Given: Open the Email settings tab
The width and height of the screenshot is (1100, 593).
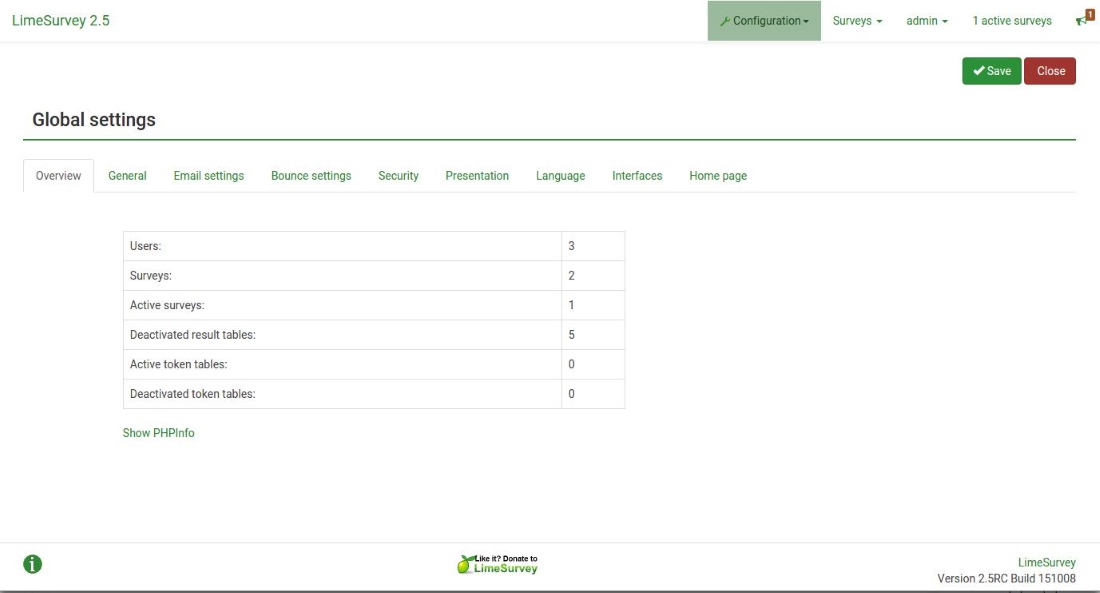Looking at the screenshot, I should [209, 176].
